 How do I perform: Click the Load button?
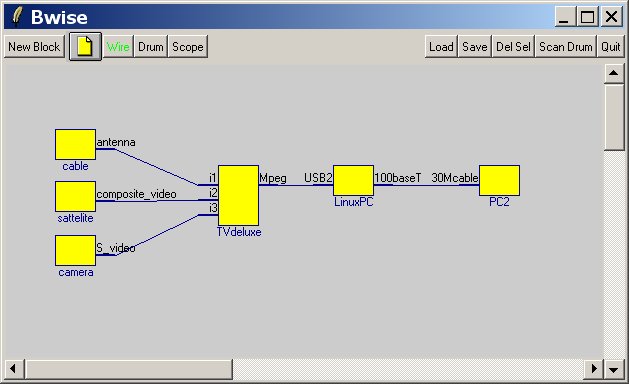[441, 47]
